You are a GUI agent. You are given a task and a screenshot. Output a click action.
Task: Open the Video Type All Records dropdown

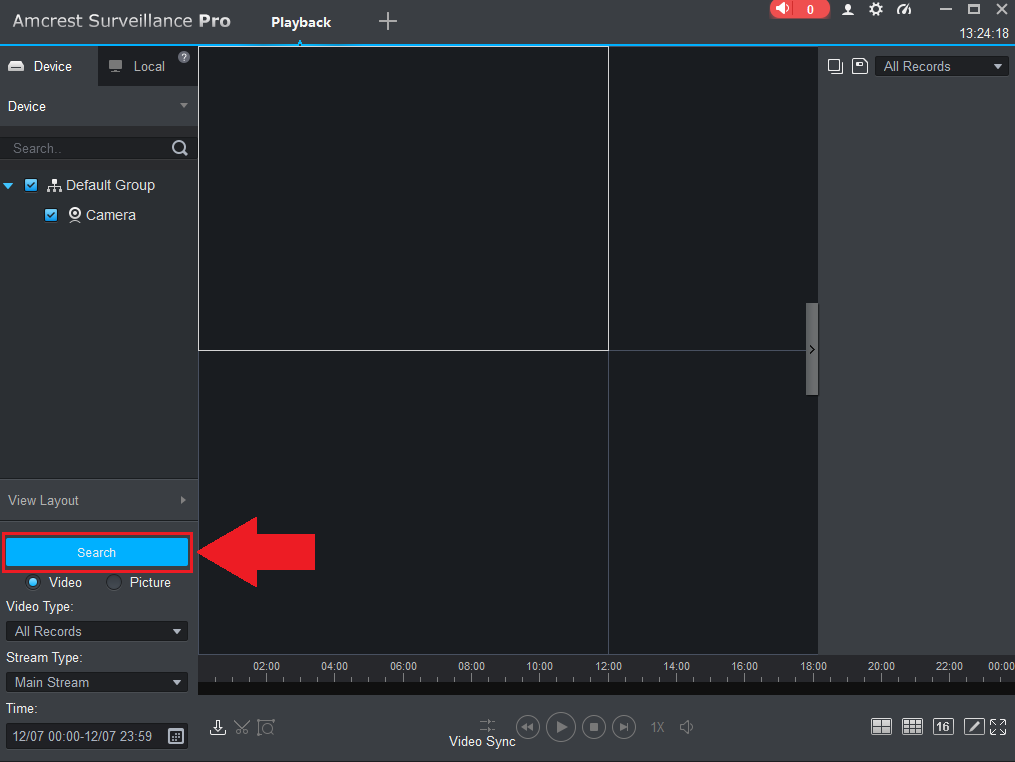[96, 631]
